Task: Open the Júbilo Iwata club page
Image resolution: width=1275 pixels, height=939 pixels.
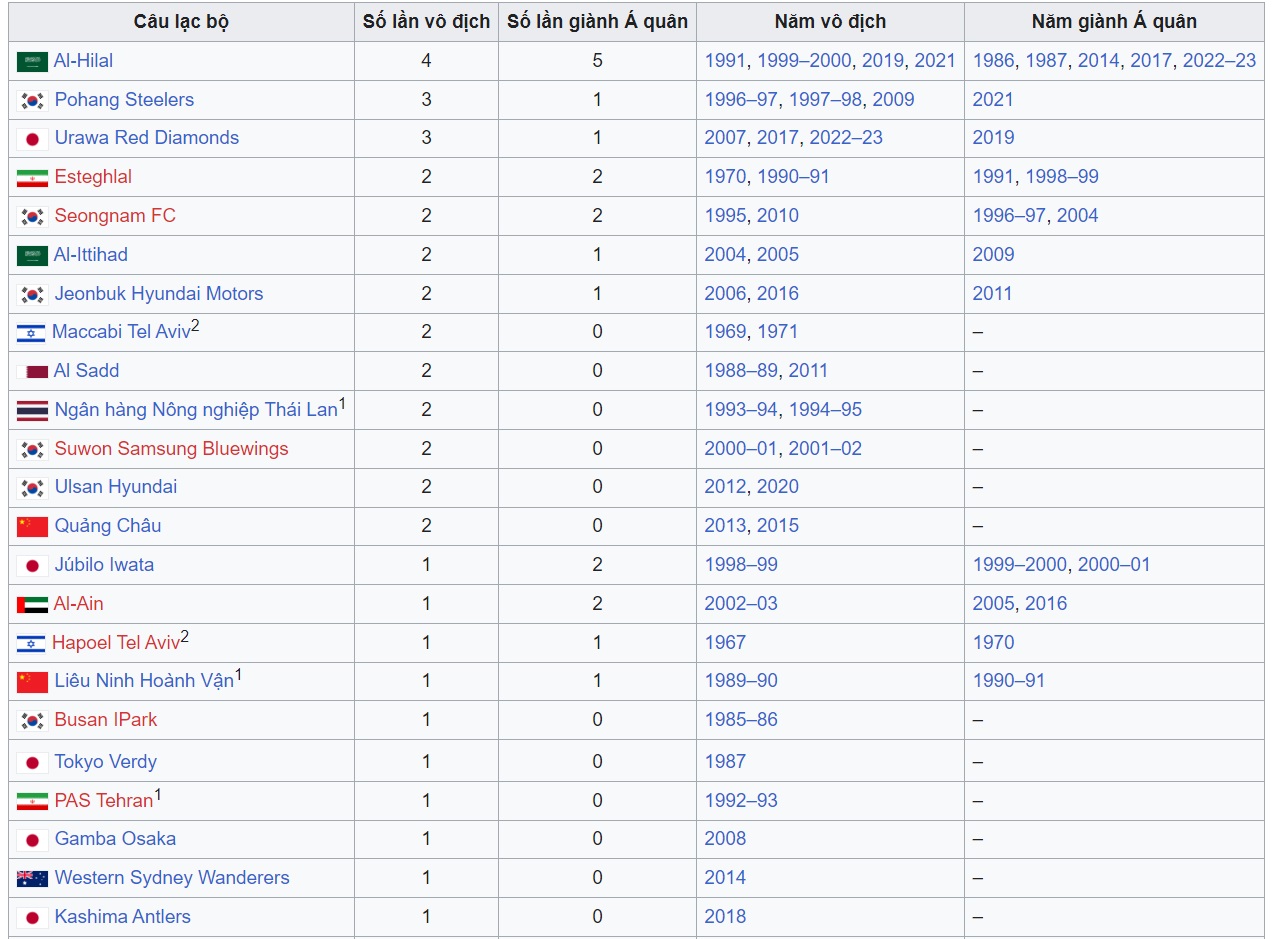Action: pos(104,565)
